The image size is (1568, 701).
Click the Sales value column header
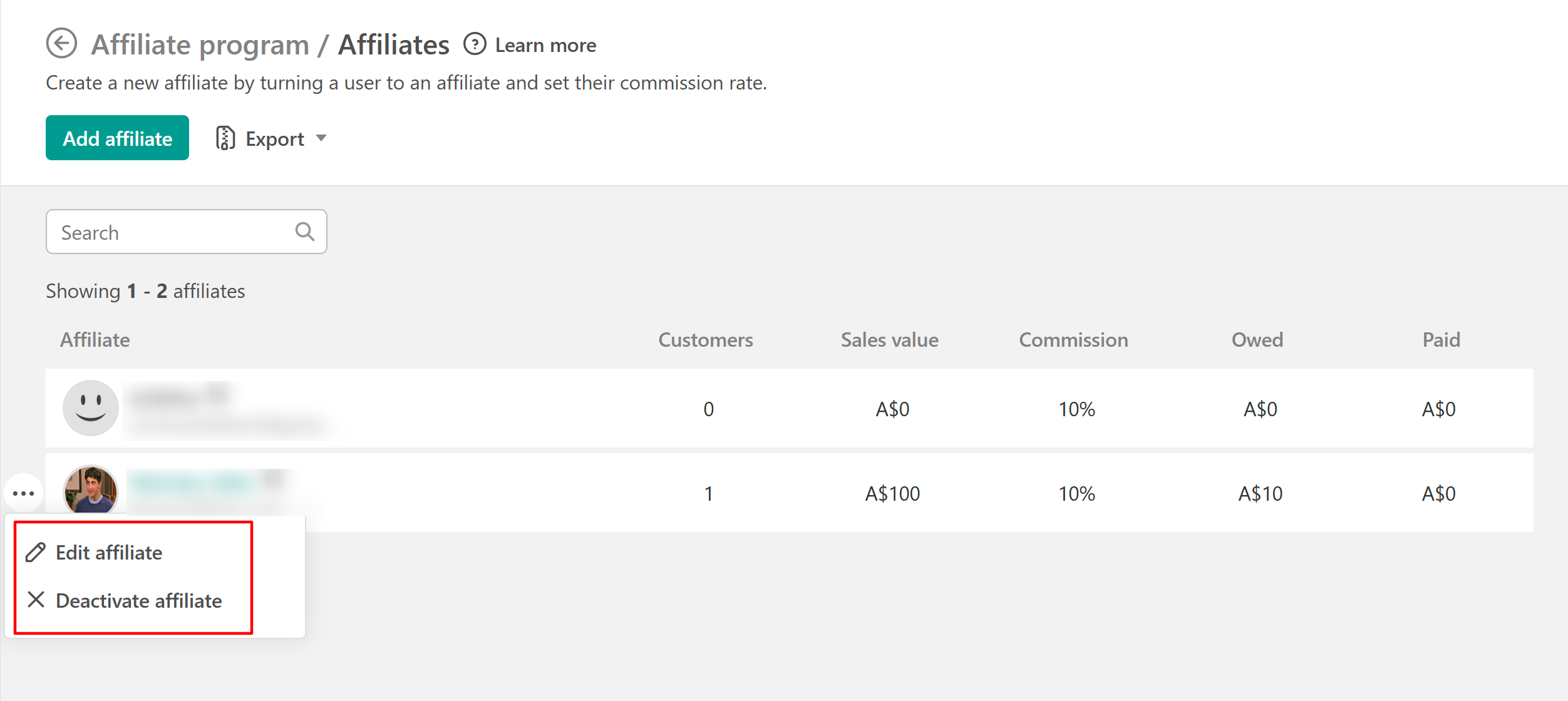coord(889,340)
